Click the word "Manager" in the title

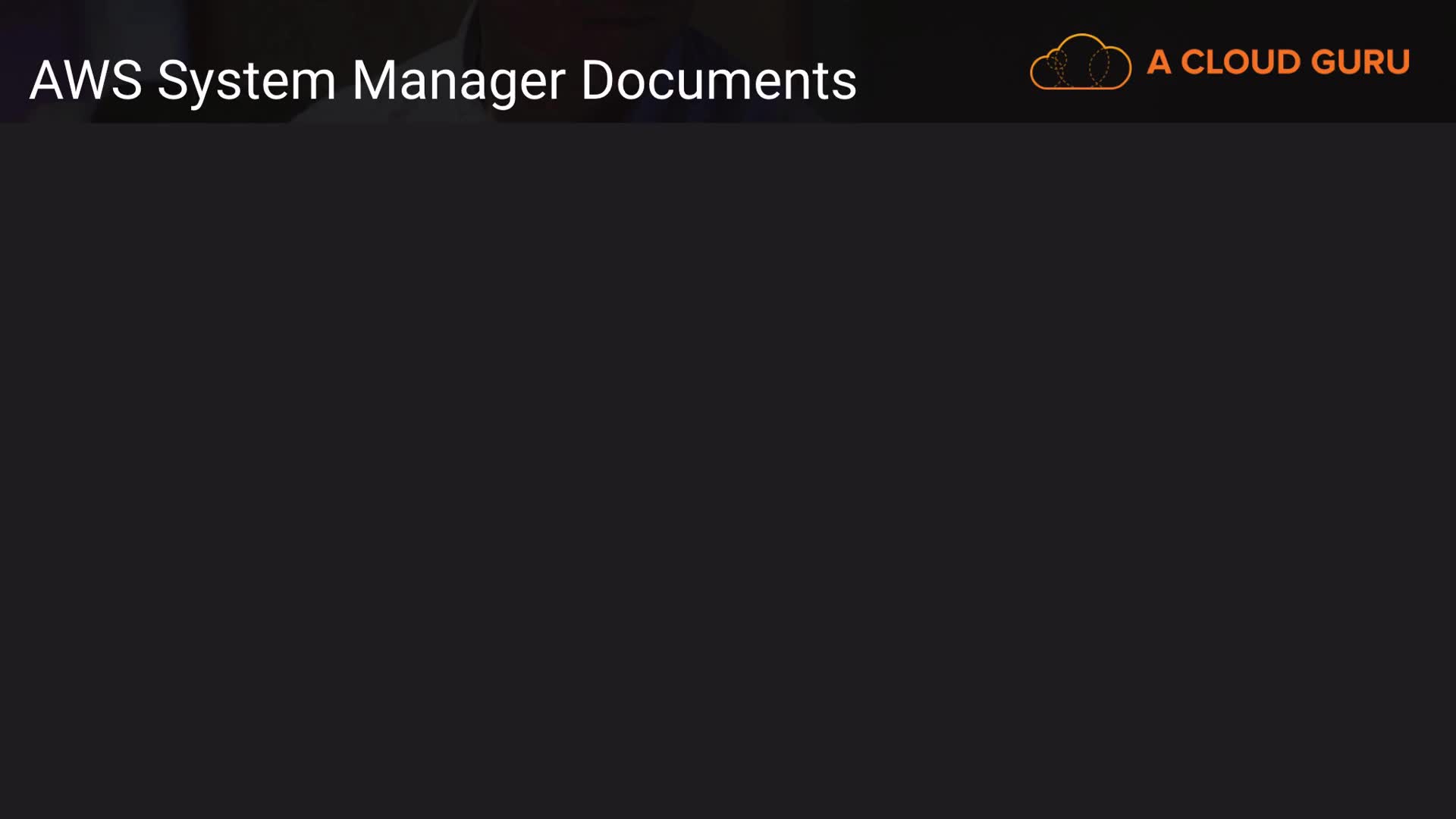coord(459,81)
